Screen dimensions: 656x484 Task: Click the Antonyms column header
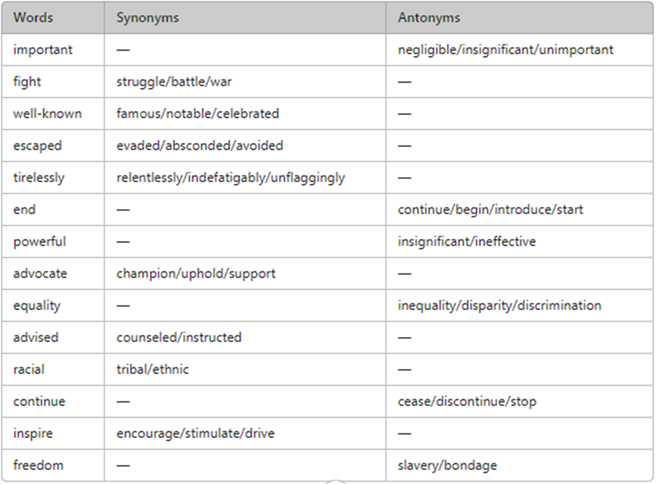pyautogui.click(x=429, y=18)
